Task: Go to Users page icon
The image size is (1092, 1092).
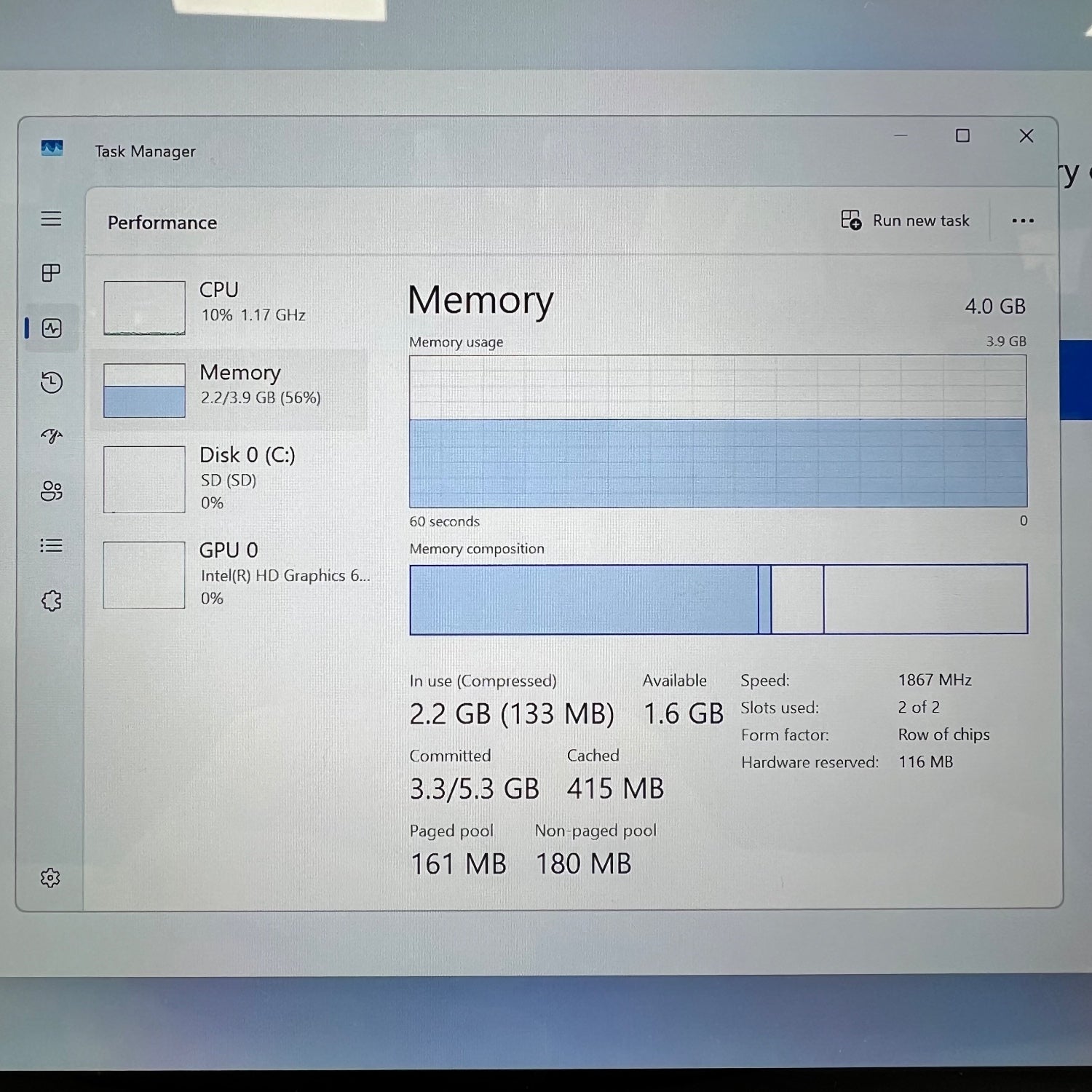Action: [52, 491]
